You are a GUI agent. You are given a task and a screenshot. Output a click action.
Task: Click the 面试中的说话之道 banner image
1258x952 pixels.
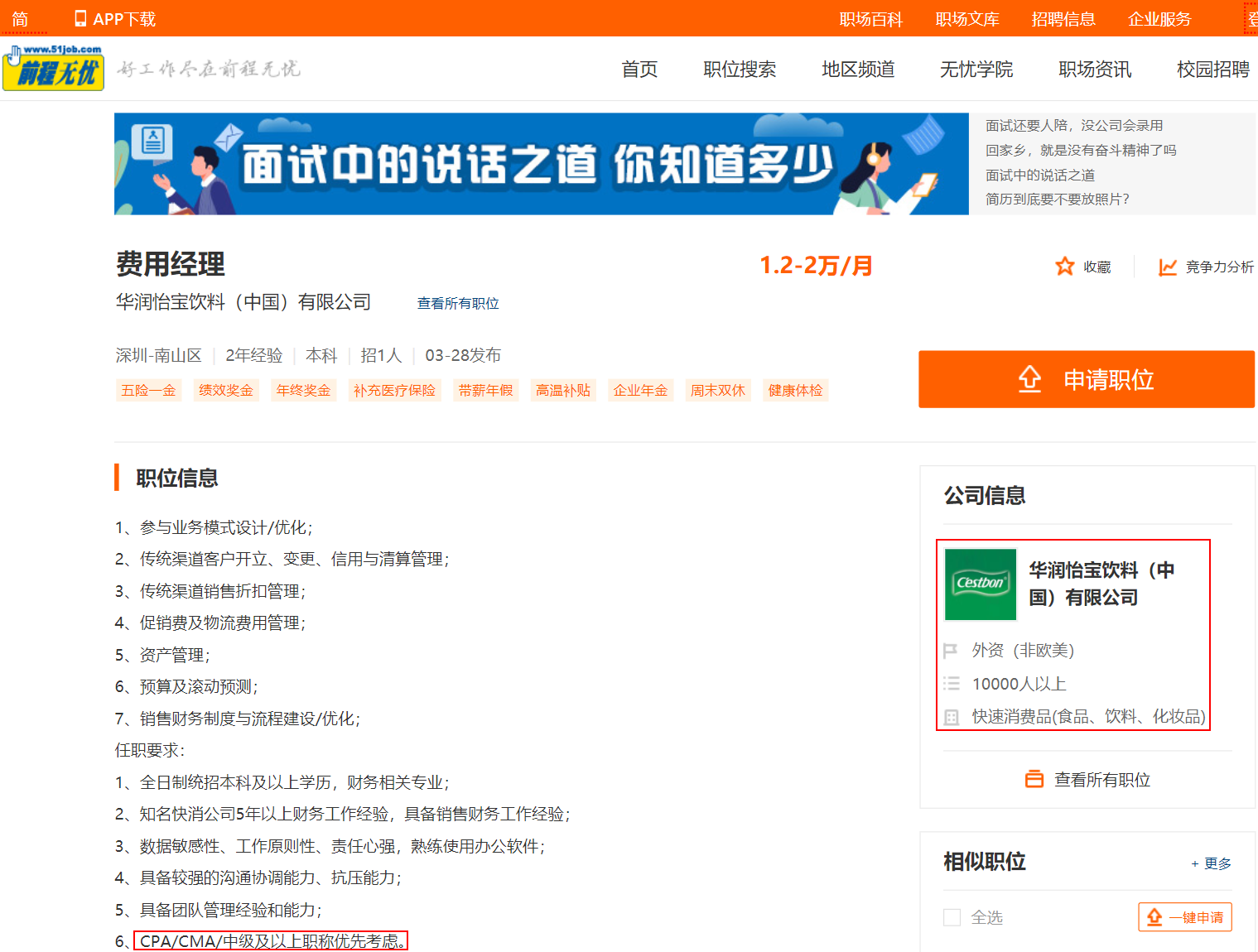click(x=542, y=164)
